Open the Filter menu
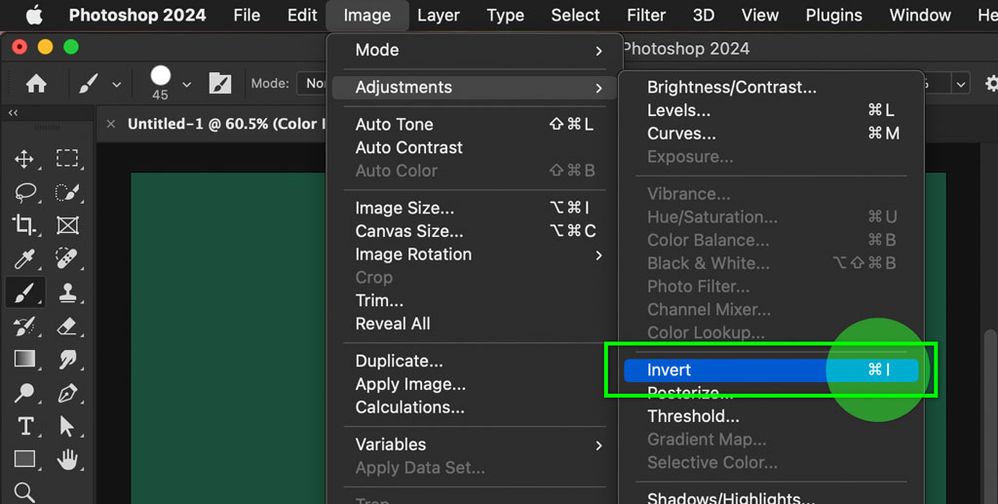998x504 pixels. coord(646,15)
